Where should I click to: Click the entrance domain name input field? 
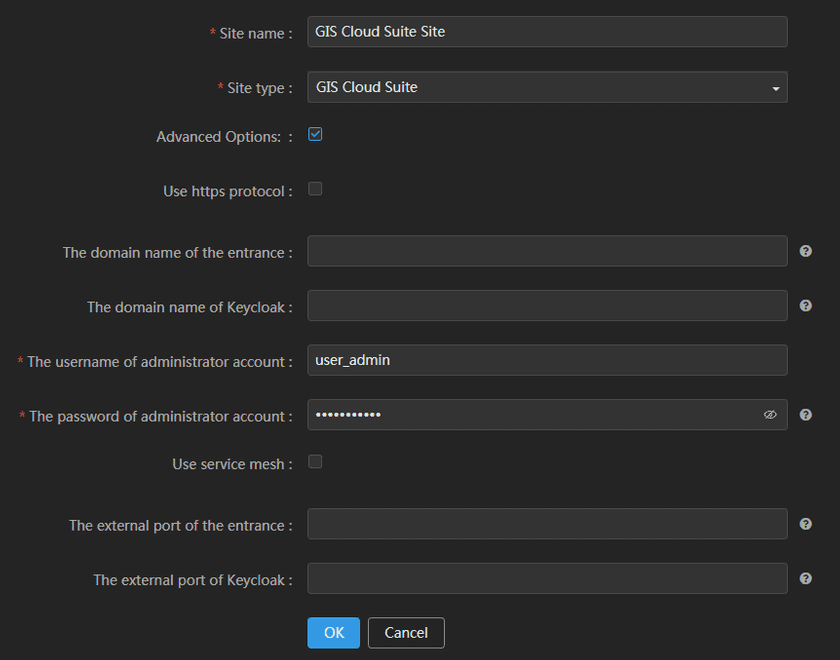[546, 251]
